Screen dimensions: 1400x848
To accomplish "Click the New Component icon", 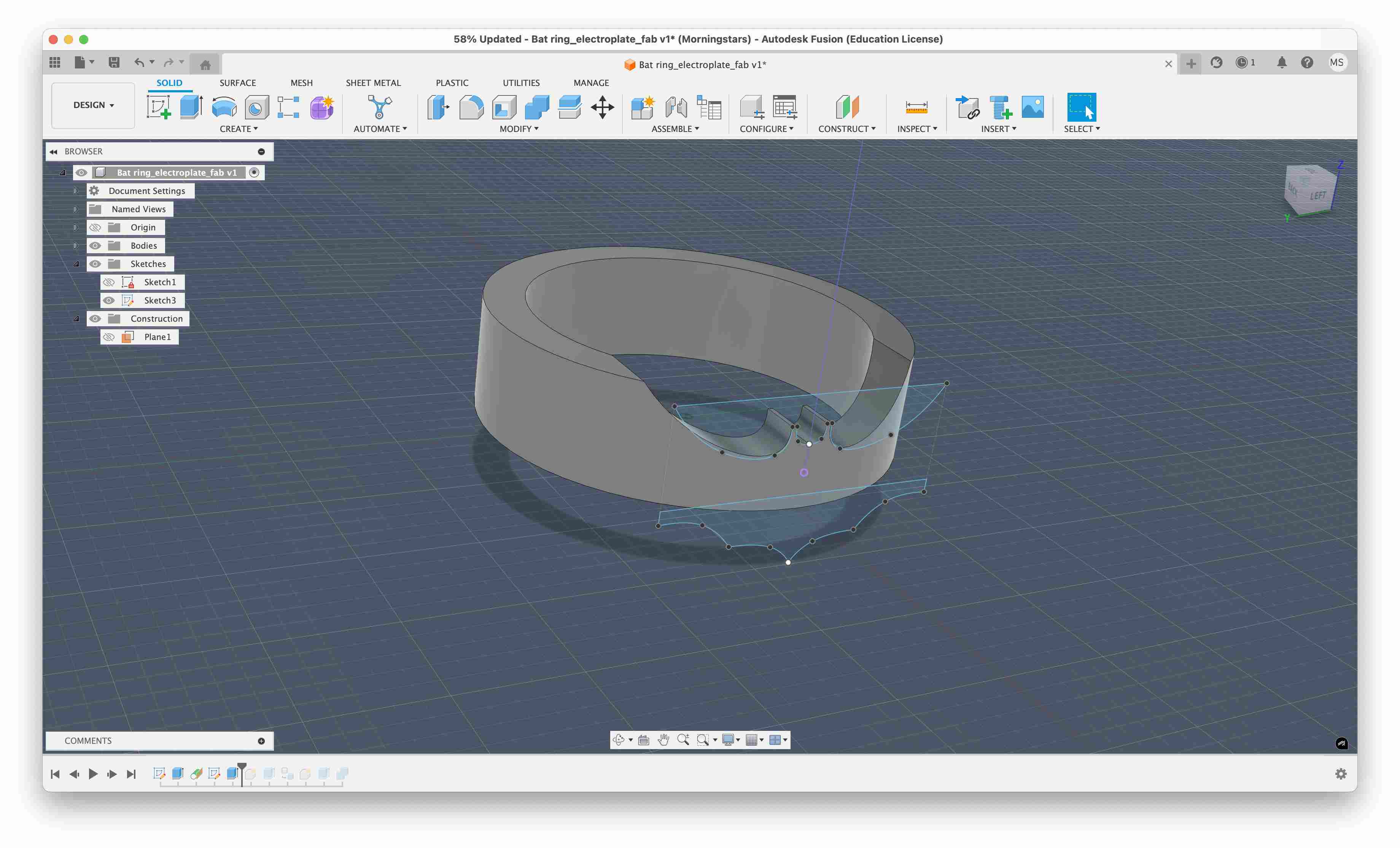I will pos(643,107).
